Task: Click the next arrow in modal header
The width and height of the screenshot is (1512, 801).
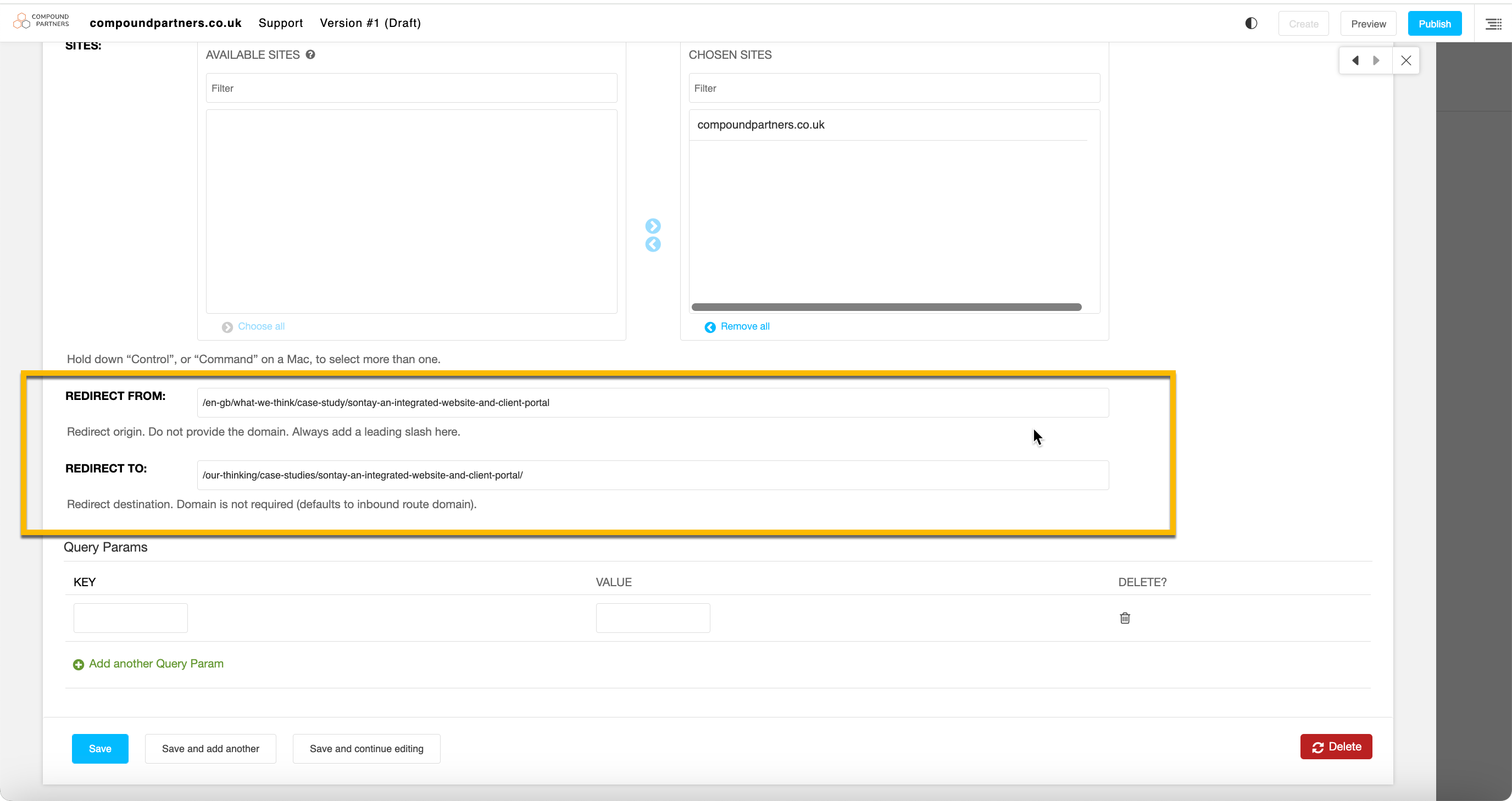Action: point(1376,60)
